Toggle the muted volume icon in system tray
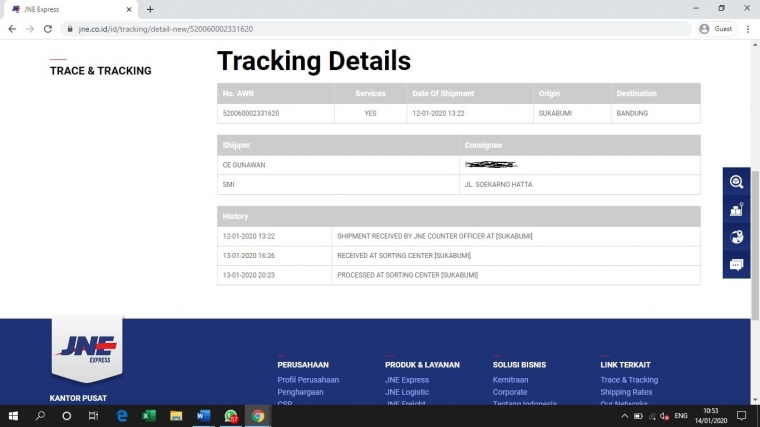Screen dimensions: 760x427 (x=664, y=416)
